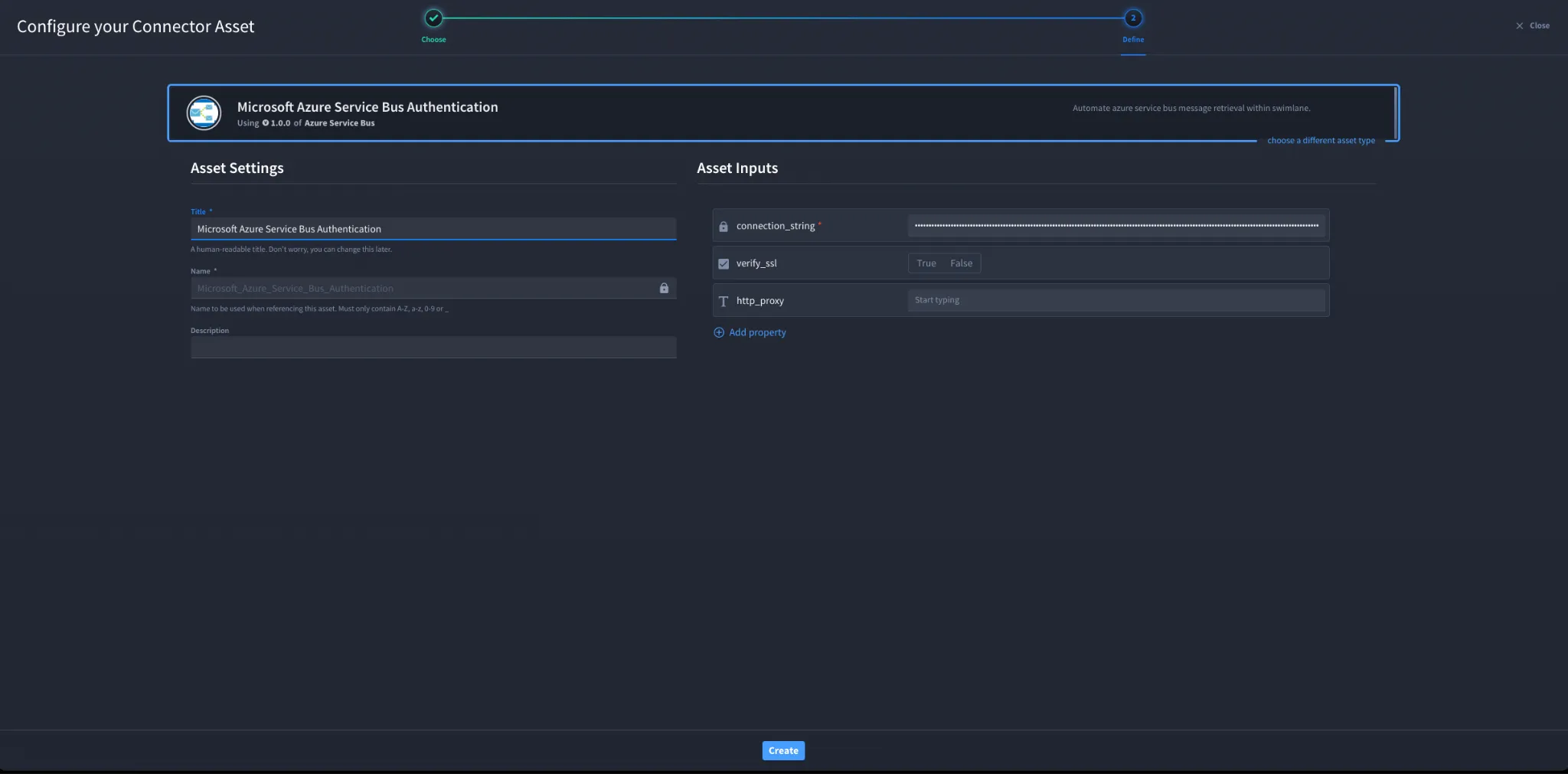Image resolution: width=1568 pixels, height=774 pixels.
Task: Click the Azure Service Bus connector logo
Action: pos(204,113)
